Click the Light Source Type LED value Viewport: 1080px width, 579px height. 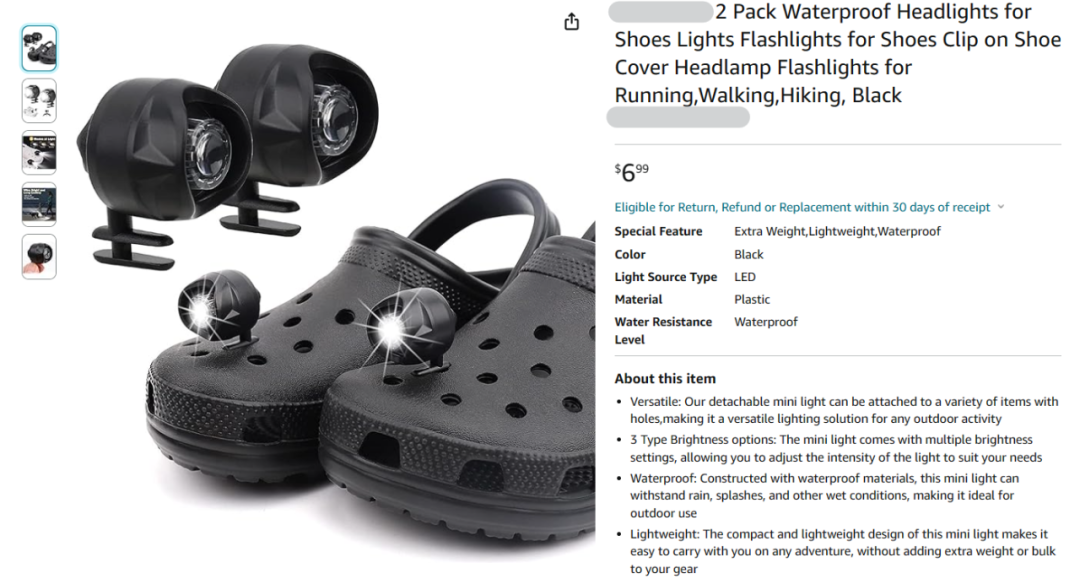(x=745, y=277)
